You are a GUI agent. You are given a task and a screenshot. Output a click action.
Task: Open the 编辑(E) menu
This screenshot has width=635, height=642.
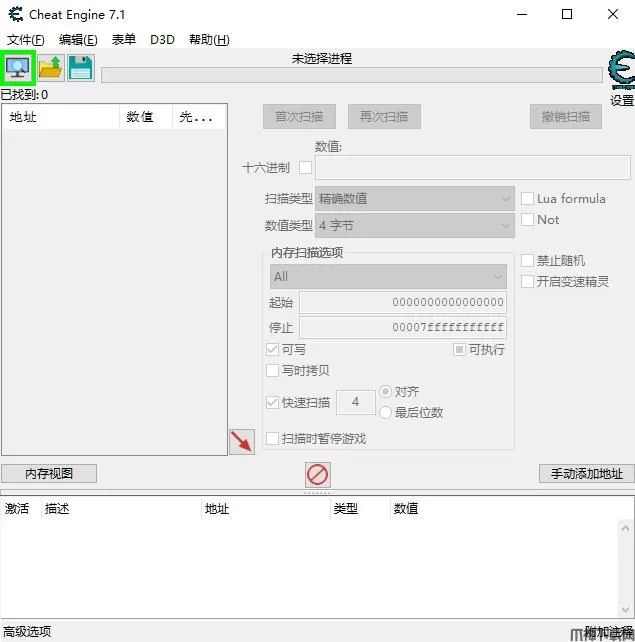(78, 40)
